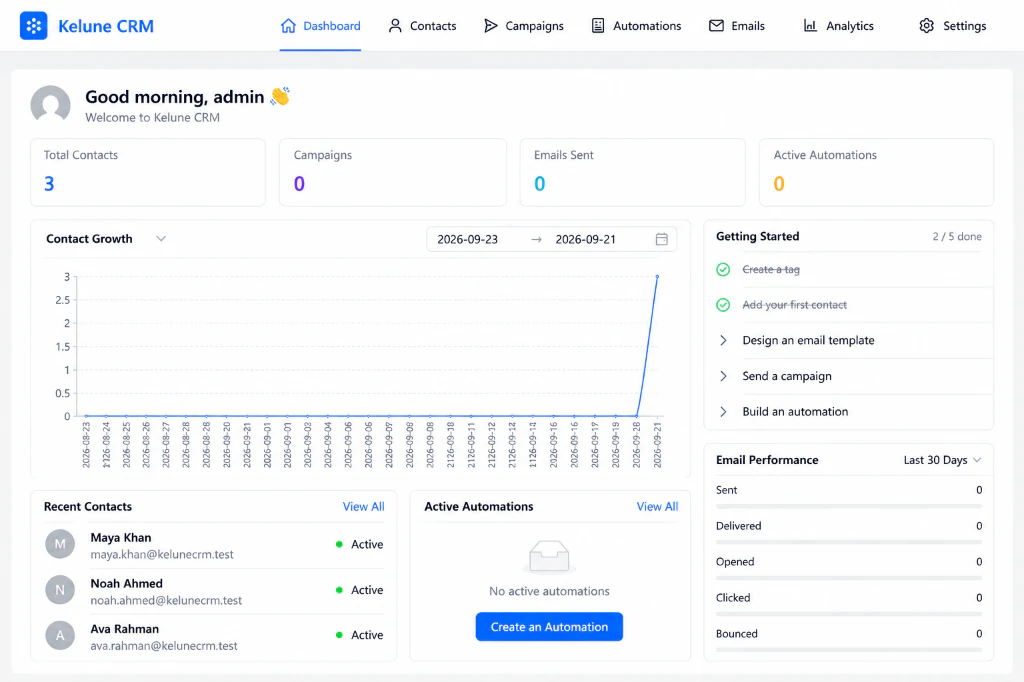Viewport: 1024px width, 682px height.
Task: Open the Settings tab label
Action: pyautogui.click(x=965, y=25)
